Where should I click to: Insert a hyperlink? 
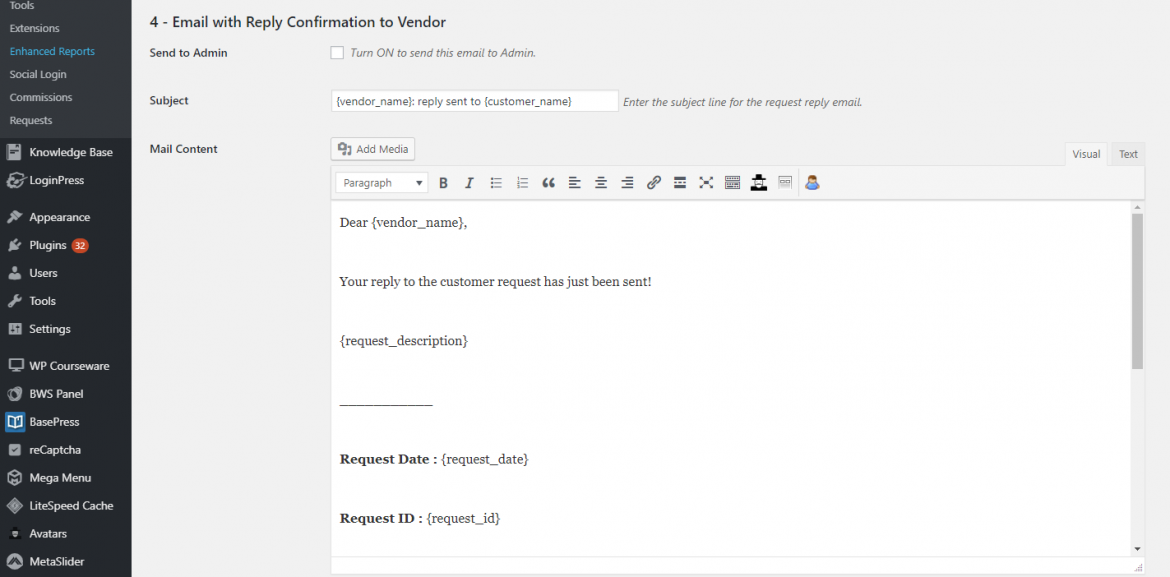[654, 182]
